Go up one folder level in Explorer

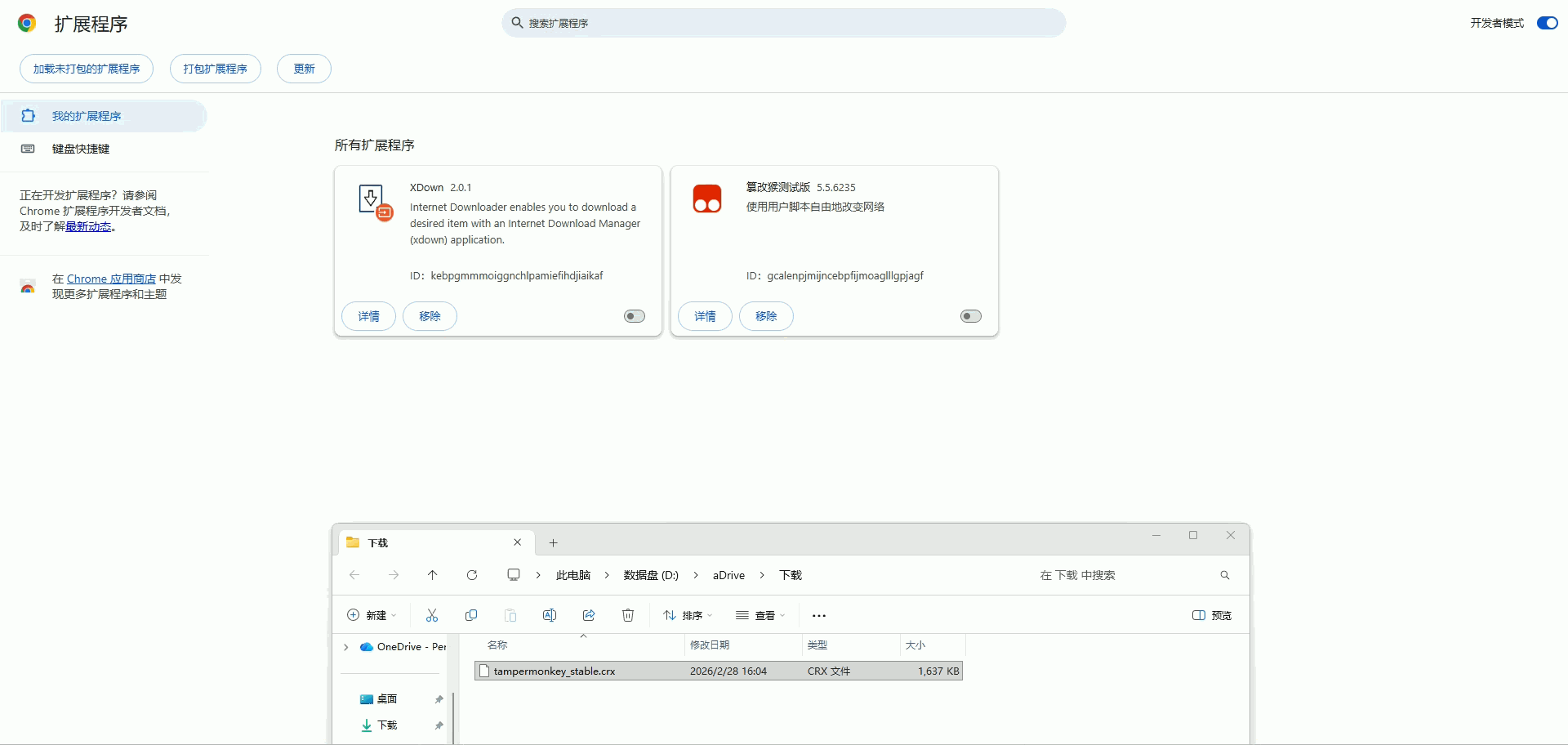[433, 575]
